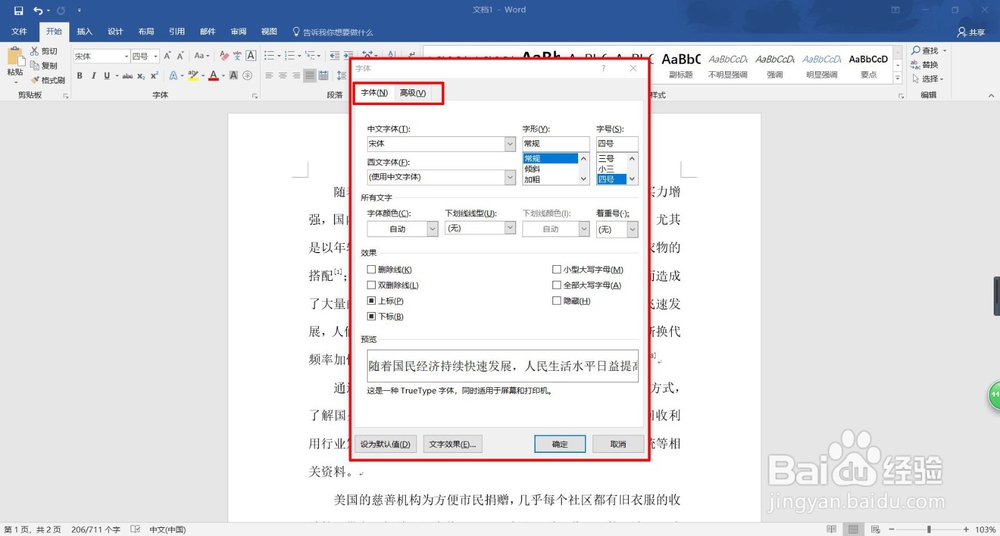Check the 删除线(K) strikethrough checkbox

[371, 270]
